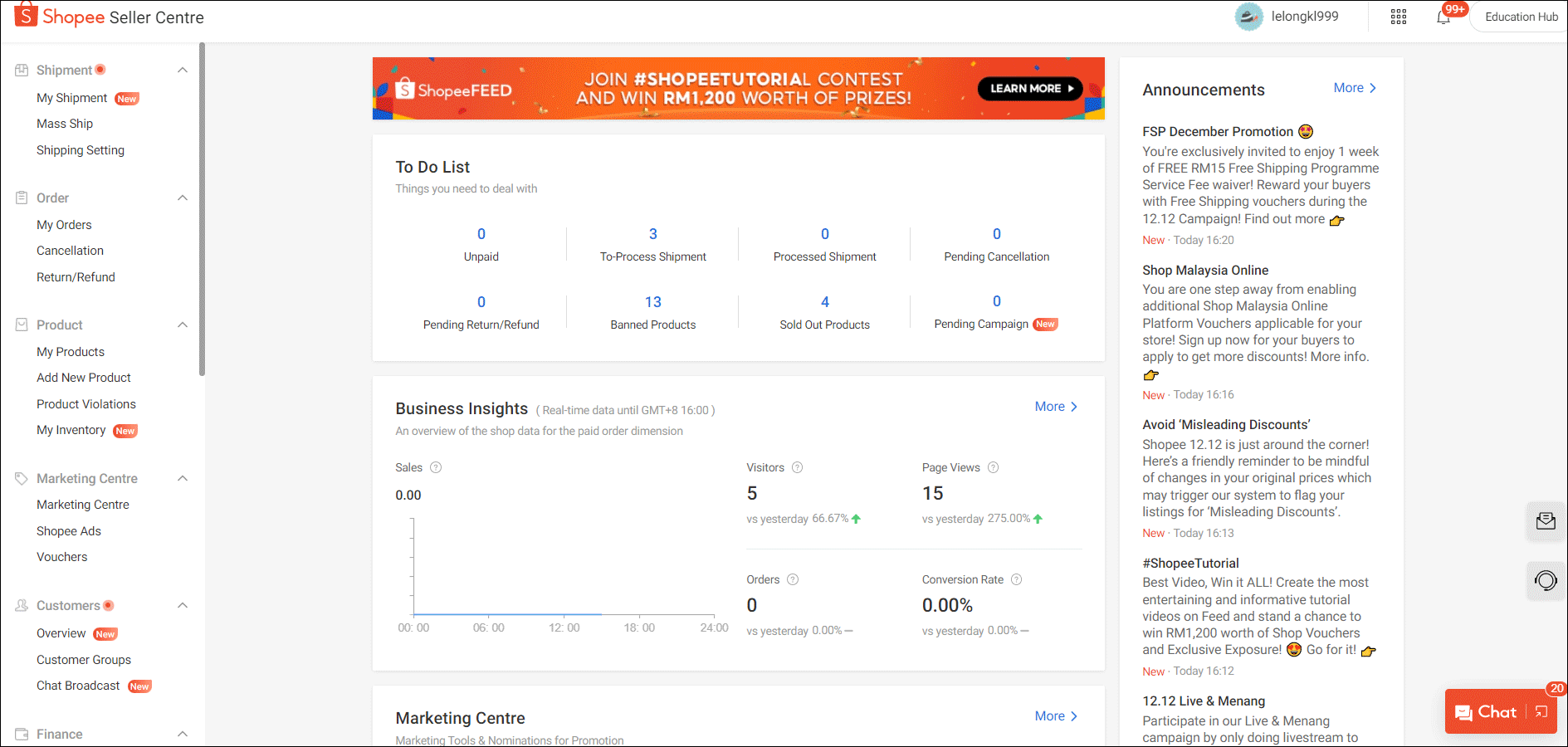Click the Learn More button on ShopeeFEED banner
This screenshot has width=1568, height=747.
pos(1029,88)
